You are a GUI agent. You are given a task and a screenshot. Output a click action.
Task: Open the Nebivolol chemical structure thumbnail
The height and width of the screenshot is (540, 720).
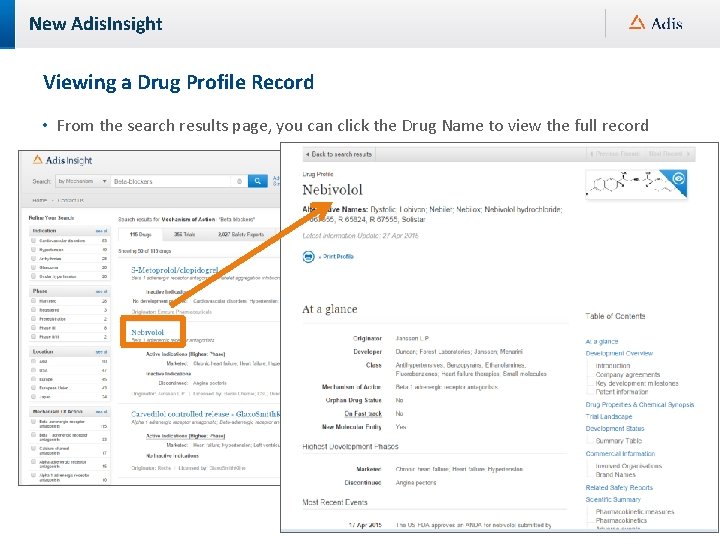(636, 184)
